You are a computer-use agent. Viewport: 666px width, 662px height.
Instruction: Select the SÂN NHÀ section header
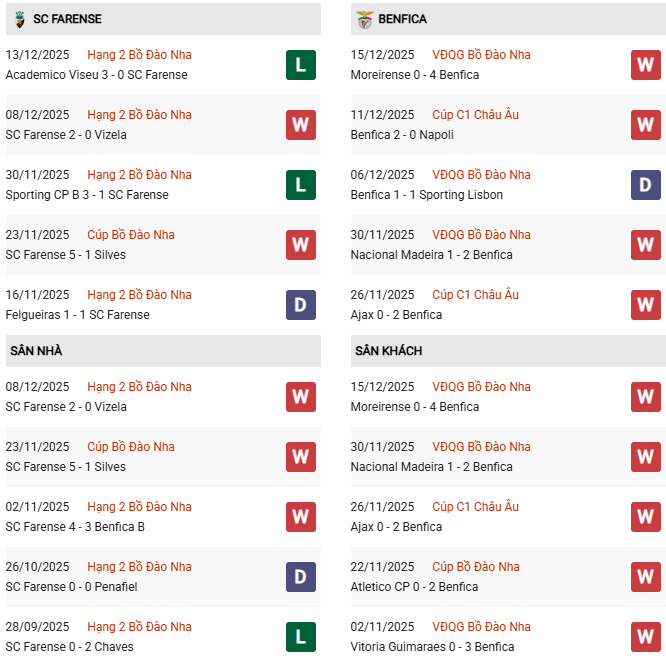(37, 351)
